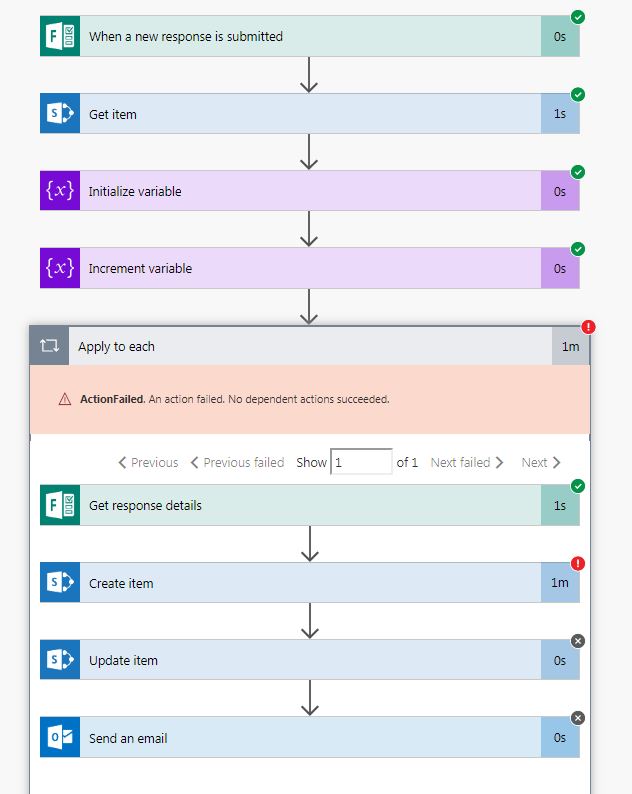This screenshot has width=632, height=794.
Task: Click the red error badge on 'Apply to each'
Action: [x=588, y=327]
